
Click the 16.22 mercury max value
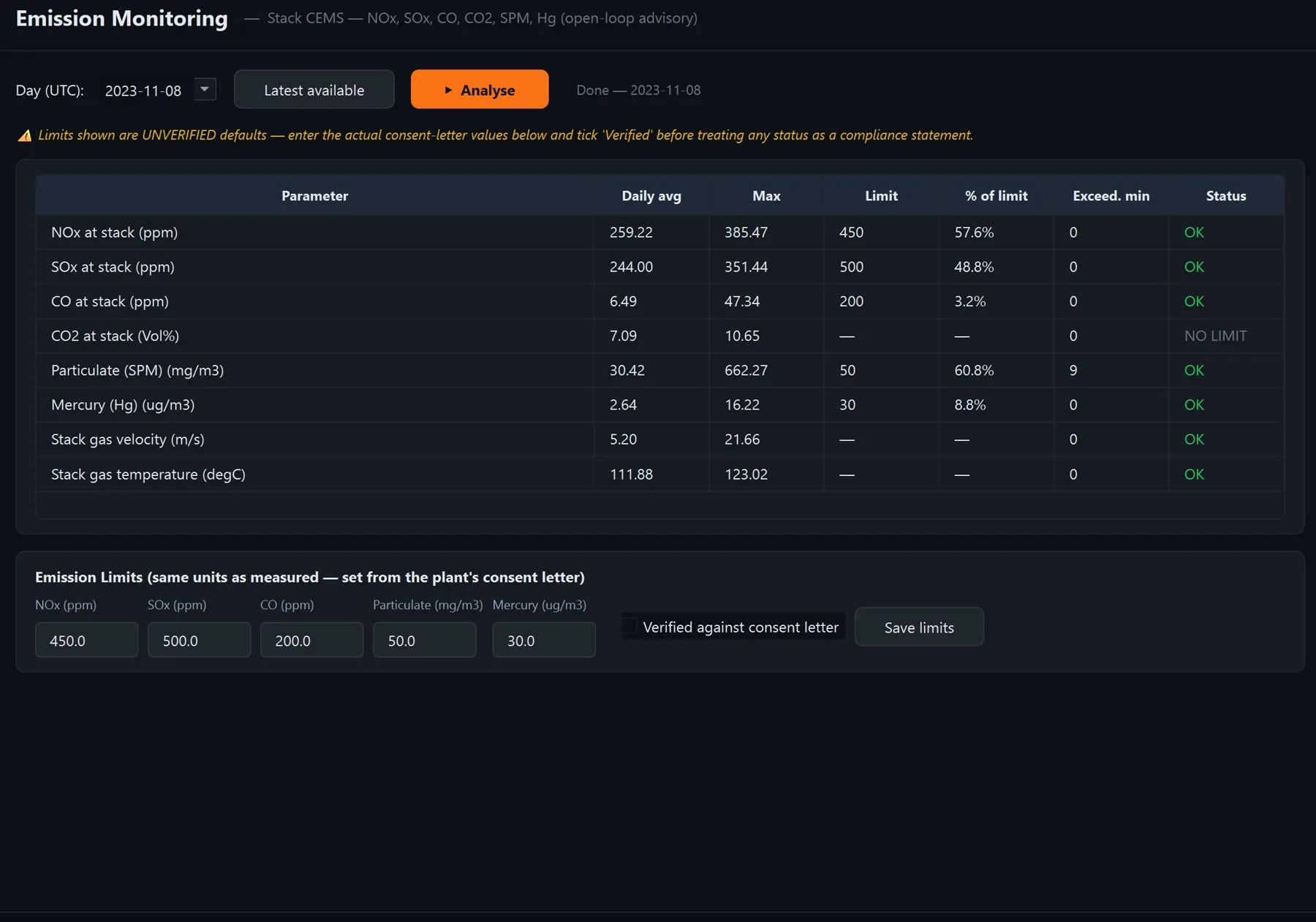(742, 404)
